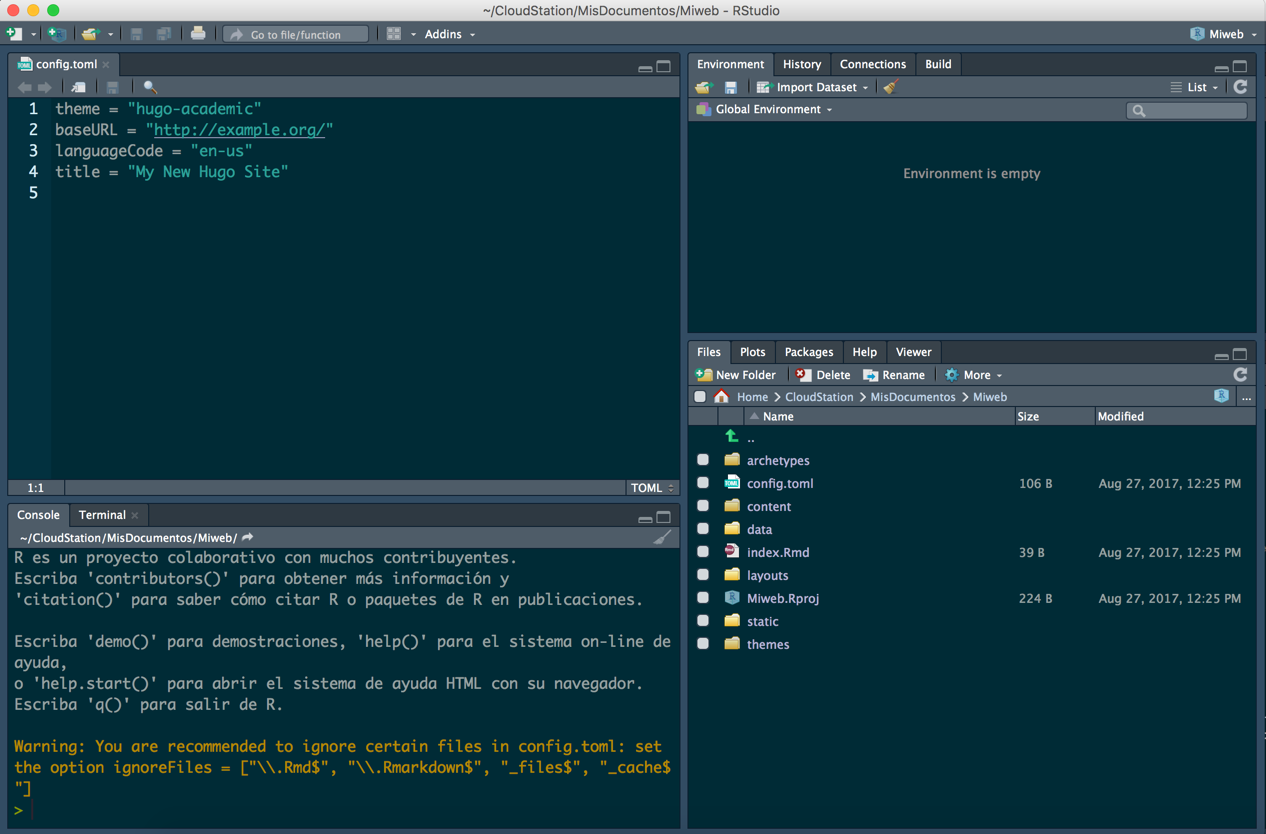The image size is (1266, 834).
Task: Go up to the parent directory
Action: pos(733,437)
